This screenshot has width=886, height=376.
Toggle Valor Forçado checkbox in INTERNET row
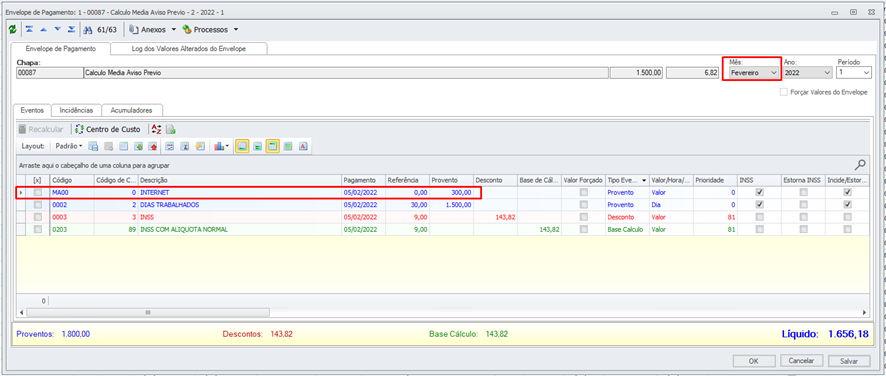(584, 192)
